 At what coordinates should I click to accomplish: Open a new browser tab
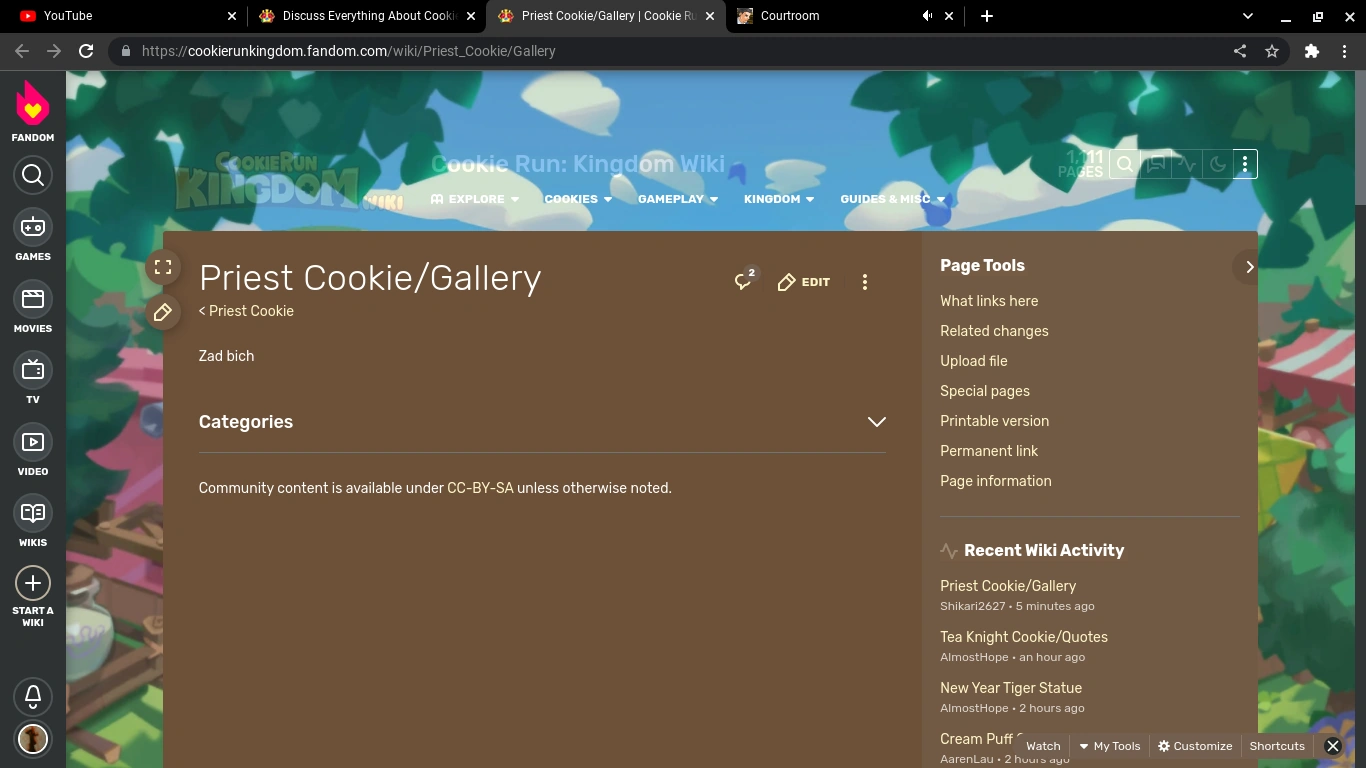pos(987,16)
